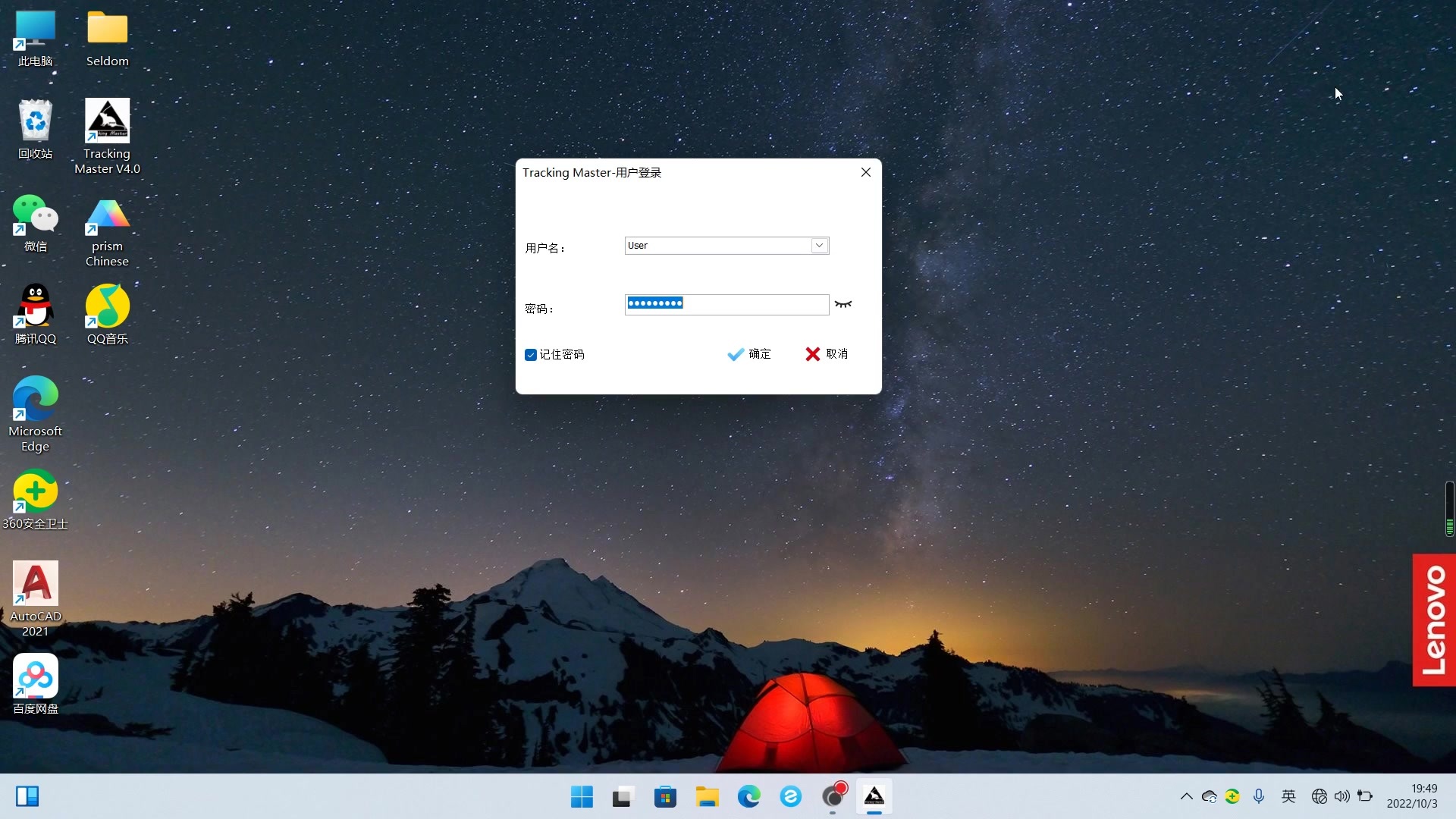Open 360 security tray icon

click(x=1232, y=796)
